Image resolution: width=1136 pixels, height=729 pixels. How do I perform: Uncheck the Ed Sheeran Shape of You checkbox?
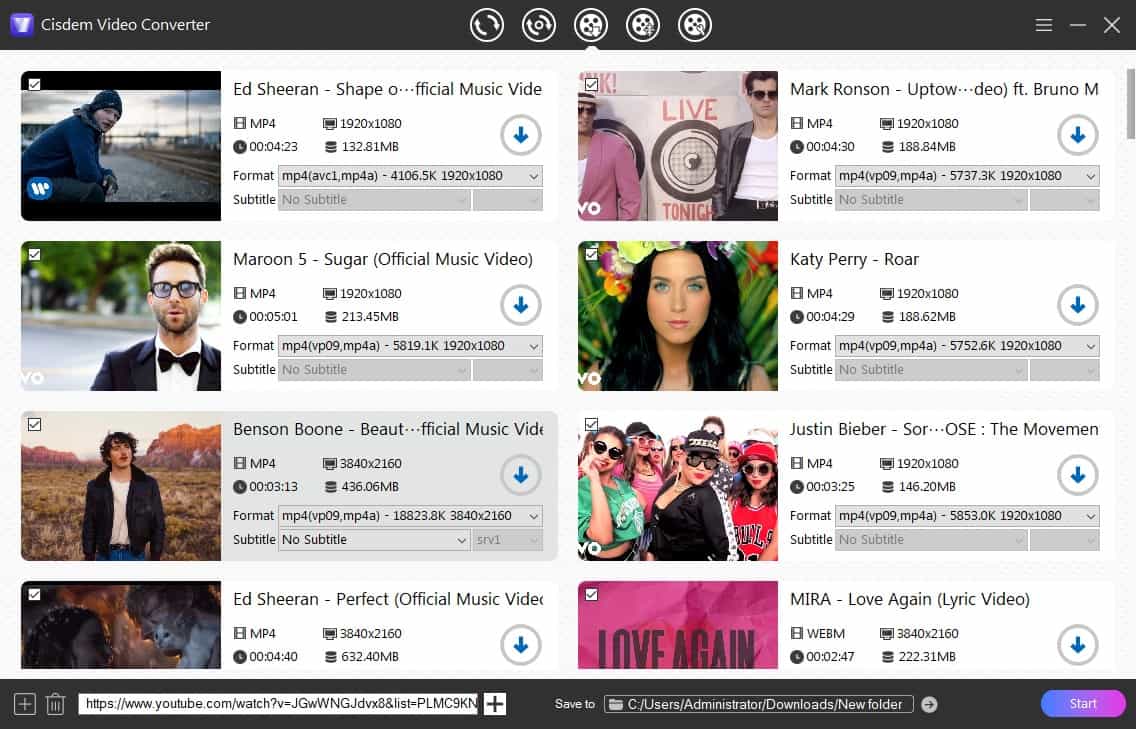[34, 84]
